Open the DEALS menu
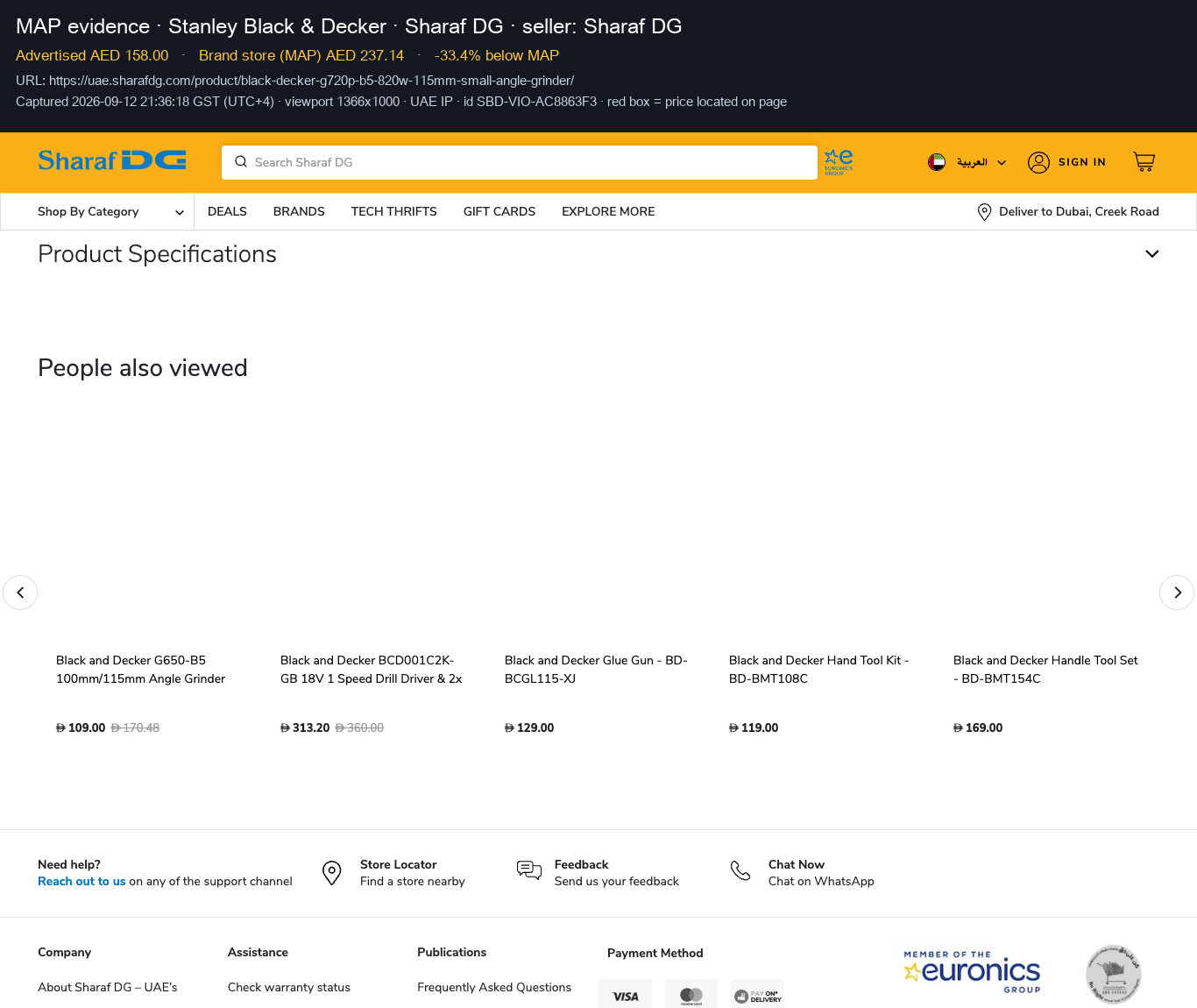This screenshot has height=1008, width=1197. click(227, 212)
